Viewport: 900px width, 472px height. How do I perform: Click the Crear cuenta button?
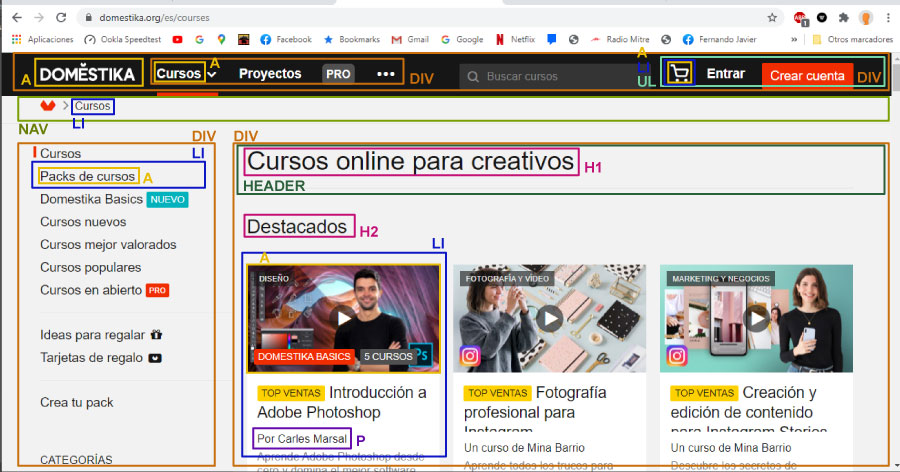[807, 76]
